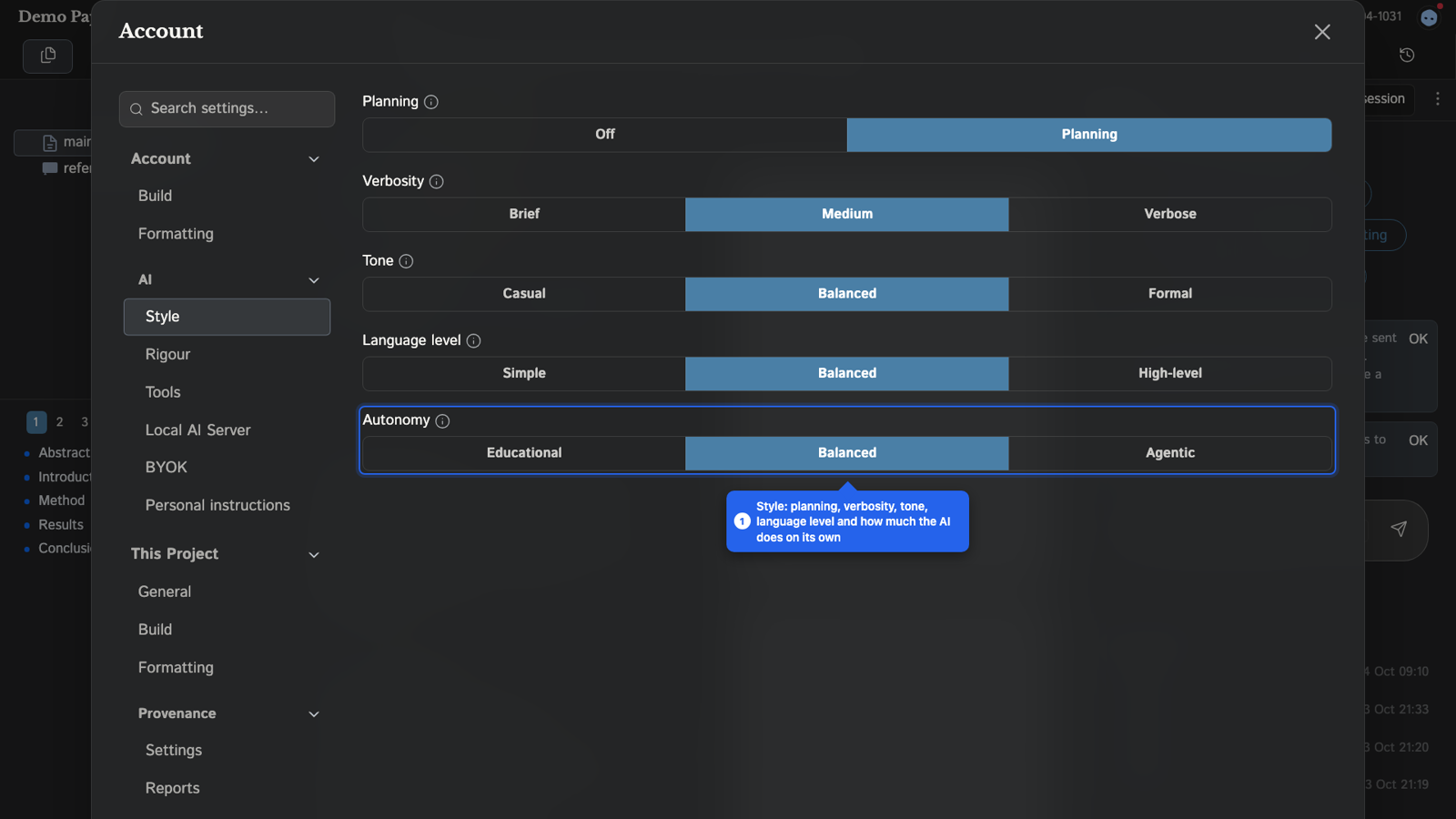The width and height of the screenshot is (1456, 819).
Task: Go to Local AI Server settings
Action: pos(227,430)
